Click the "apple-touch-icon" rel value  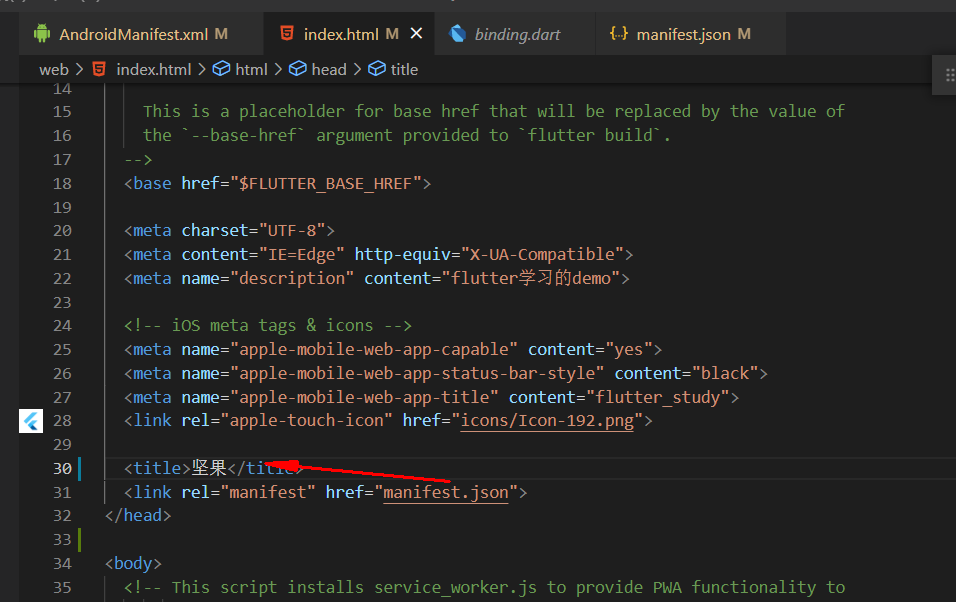point(306,420)
